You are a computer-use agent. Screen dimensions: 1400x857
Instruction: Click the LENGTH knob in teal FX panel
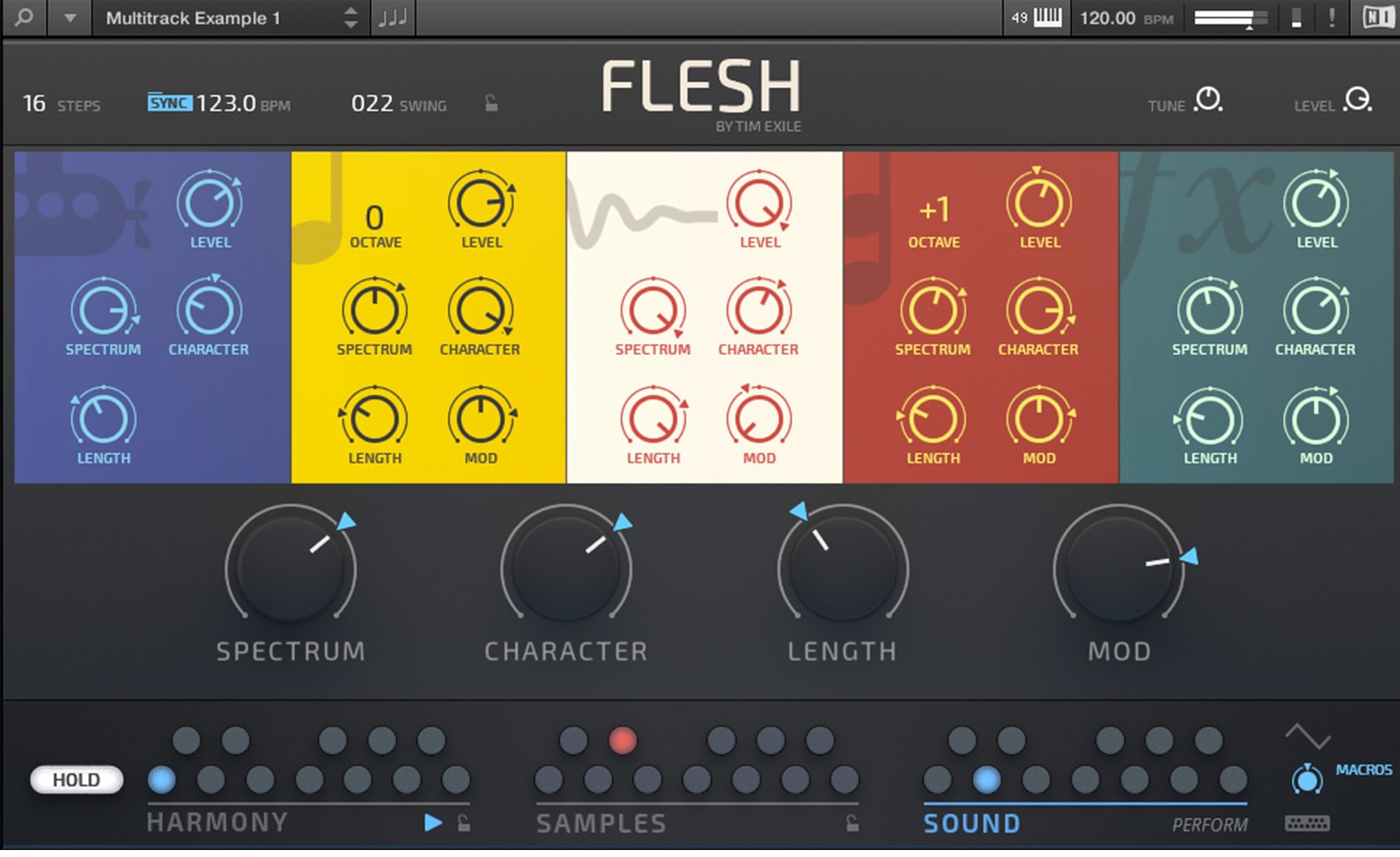[x=1210, y=418]
